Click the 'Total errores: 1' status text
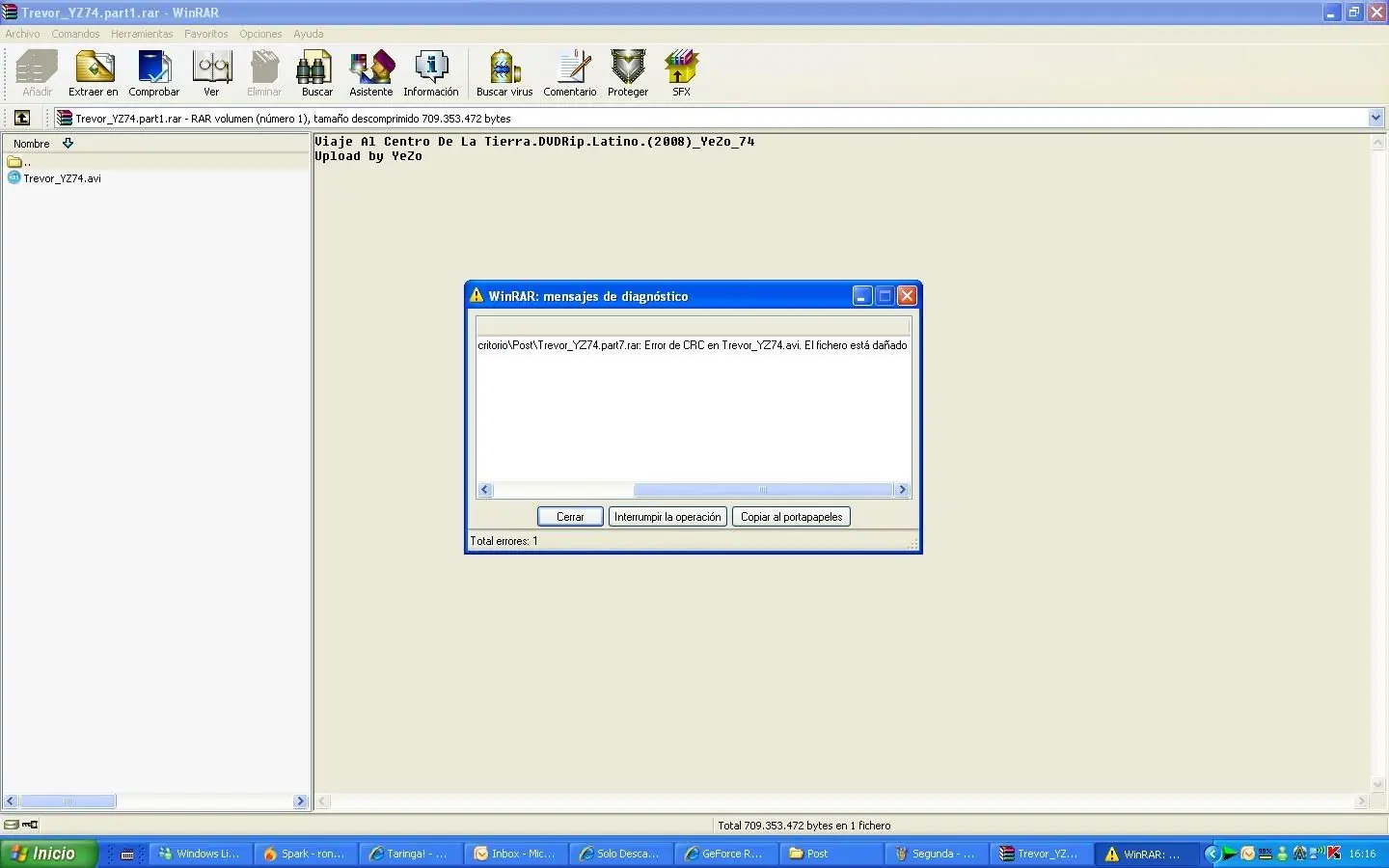 tap(504, 541)
